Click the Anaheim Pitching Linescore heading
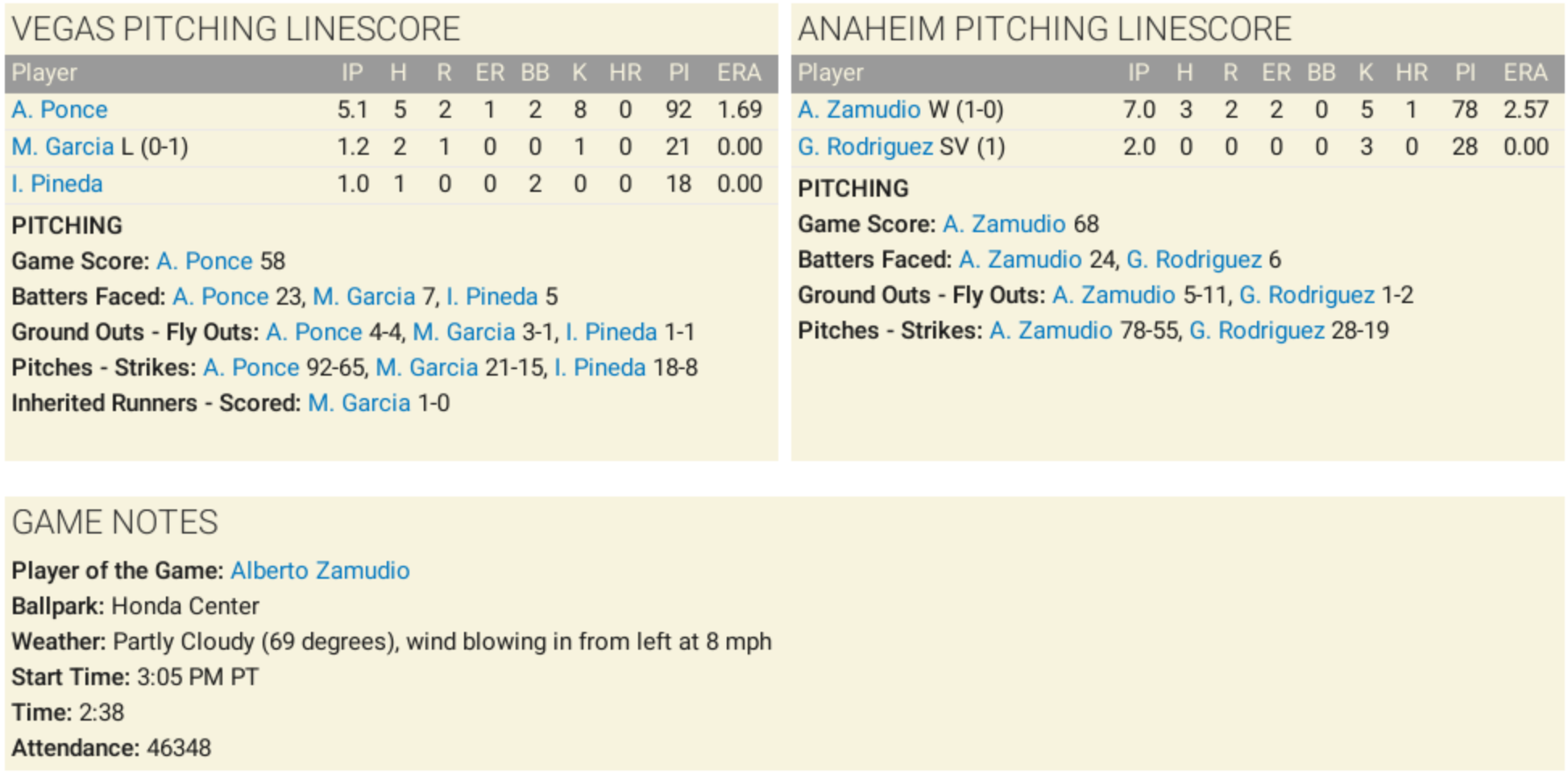1568x777 pixels. [1044, 29]
